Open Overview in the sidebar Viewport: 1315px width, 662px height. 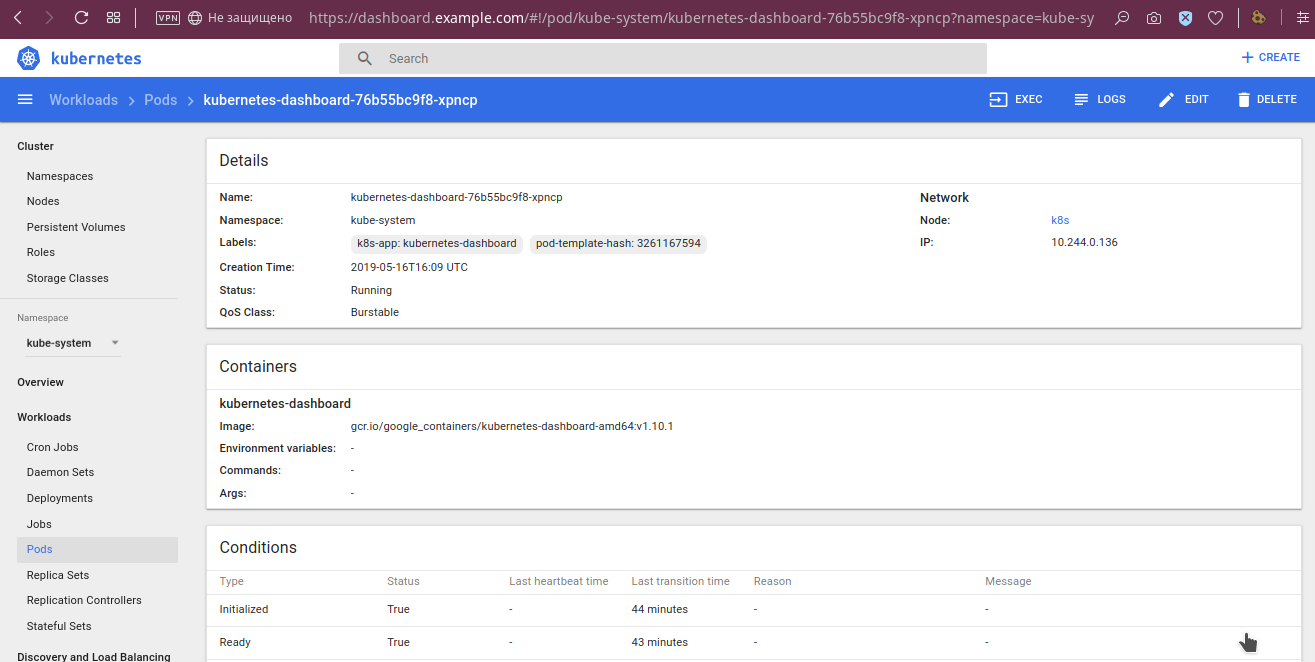click(40, 382)
